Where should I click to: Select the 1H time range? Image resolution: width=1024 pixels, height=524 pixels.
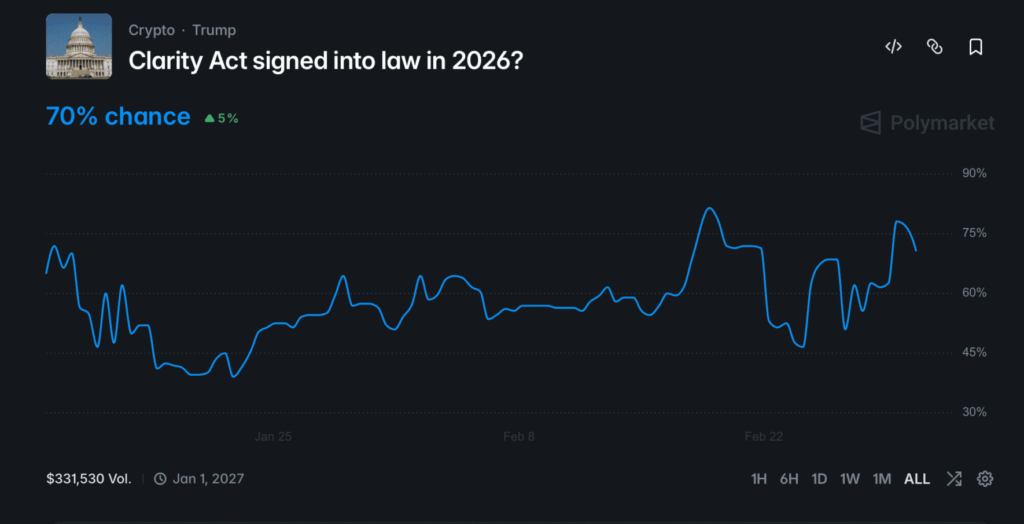tap(759, 479)
